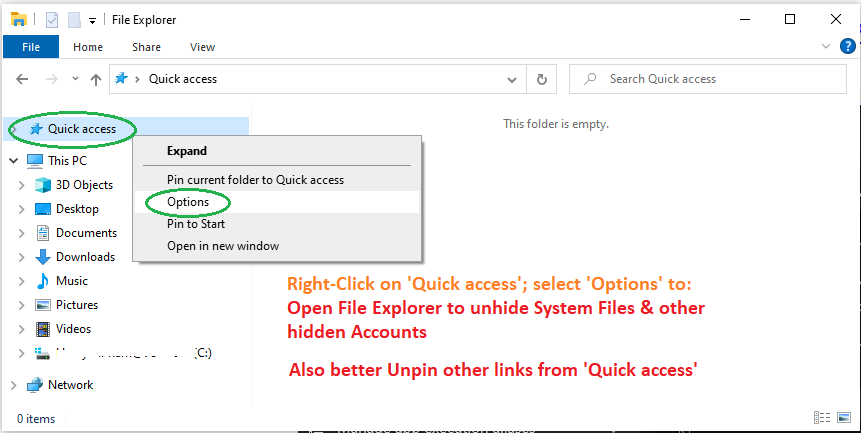The width and height of the screenshot is (861, 433).
Task: Click the Up one level arrow
Action: pos(96,80)
